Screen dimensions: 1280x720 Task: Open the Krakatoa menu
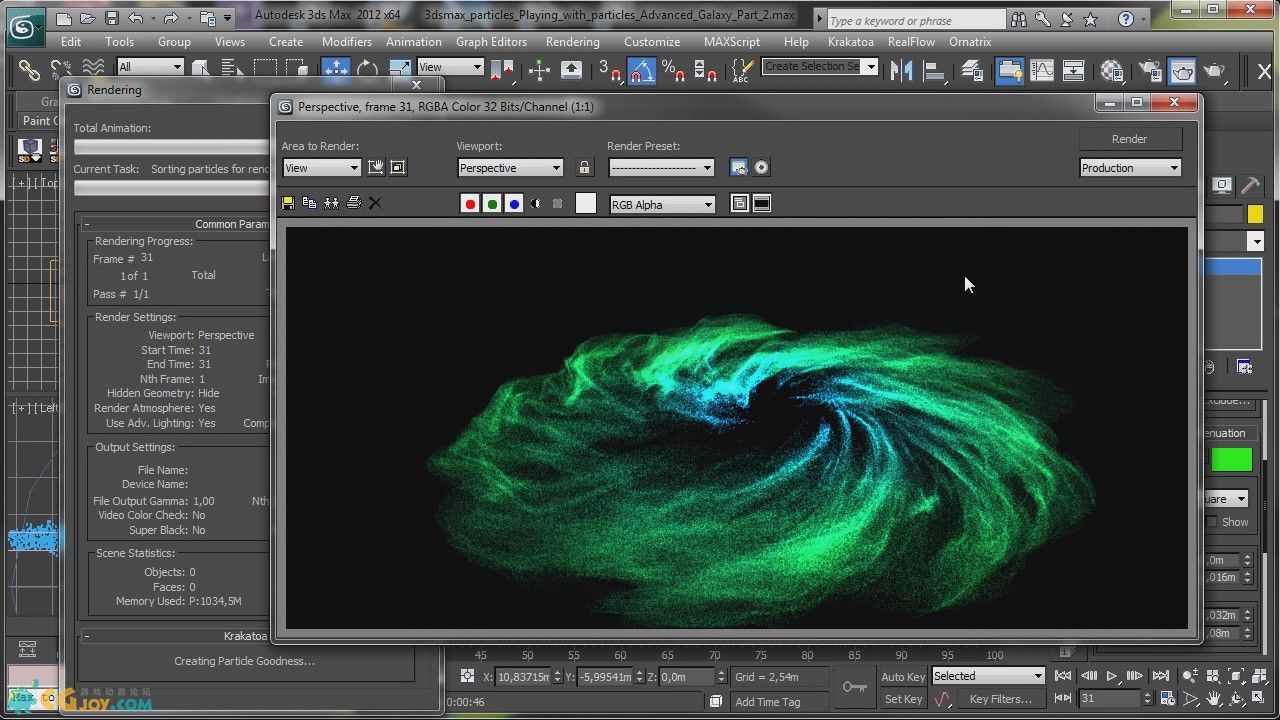[x=851, y=42]
